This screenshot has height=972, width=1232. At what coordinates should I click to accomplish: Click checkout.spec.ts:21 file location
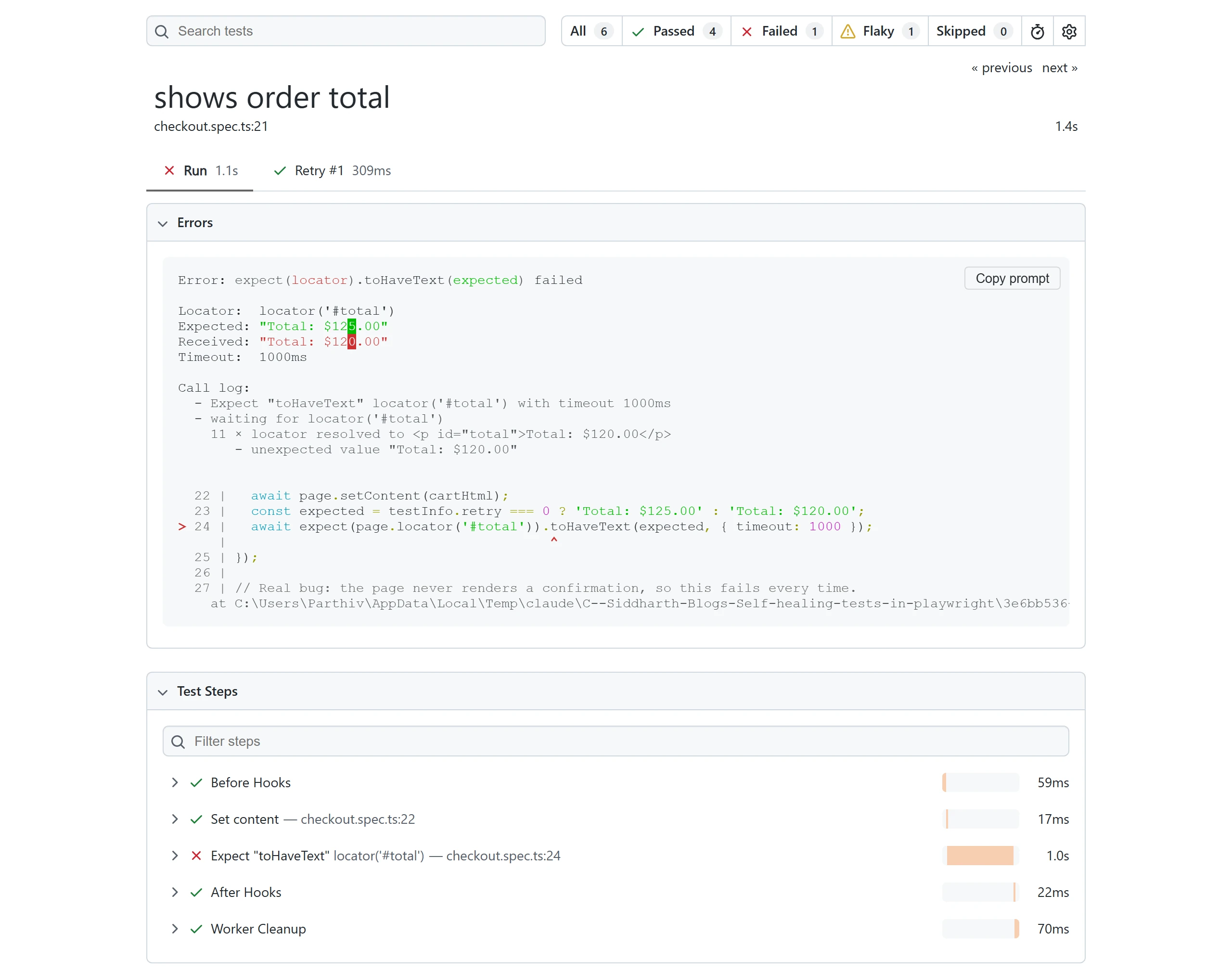tap(211, 127)
